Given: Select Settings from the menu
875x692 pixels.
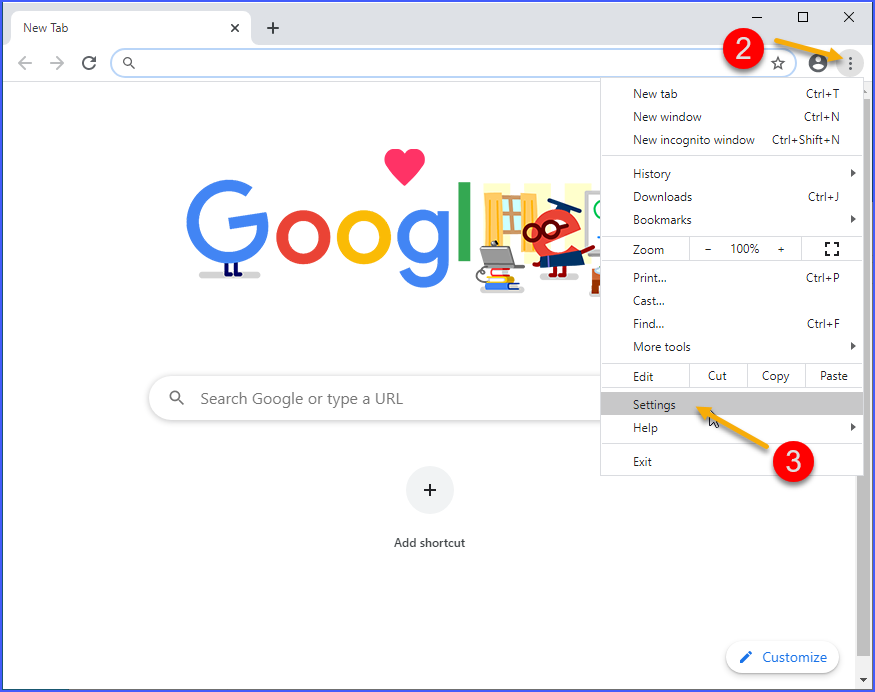Looking at the screenshot, I should click(x=654, y=404).
